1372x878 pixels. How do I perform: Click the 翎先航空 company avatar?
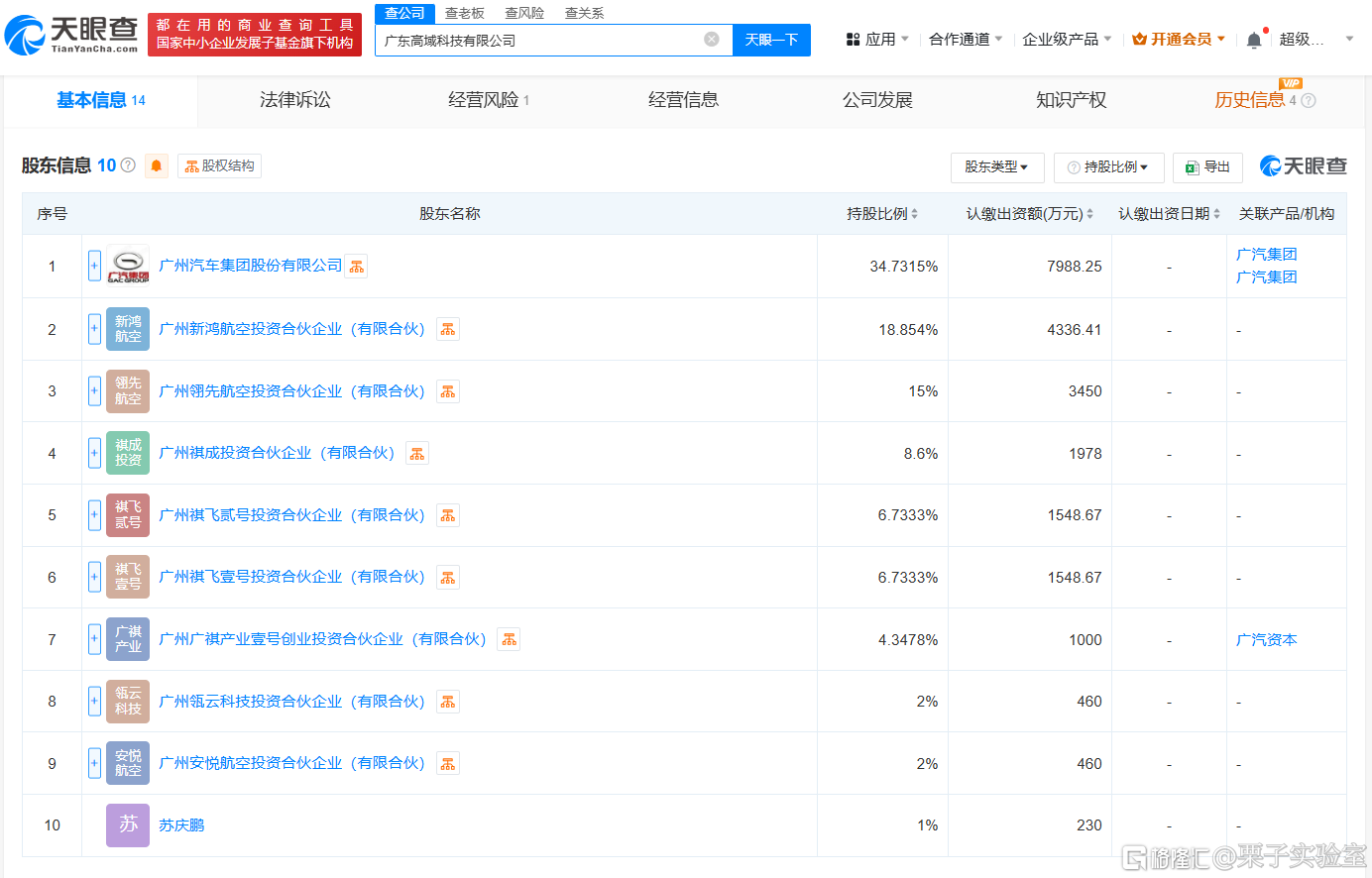[x=128, y=391]
